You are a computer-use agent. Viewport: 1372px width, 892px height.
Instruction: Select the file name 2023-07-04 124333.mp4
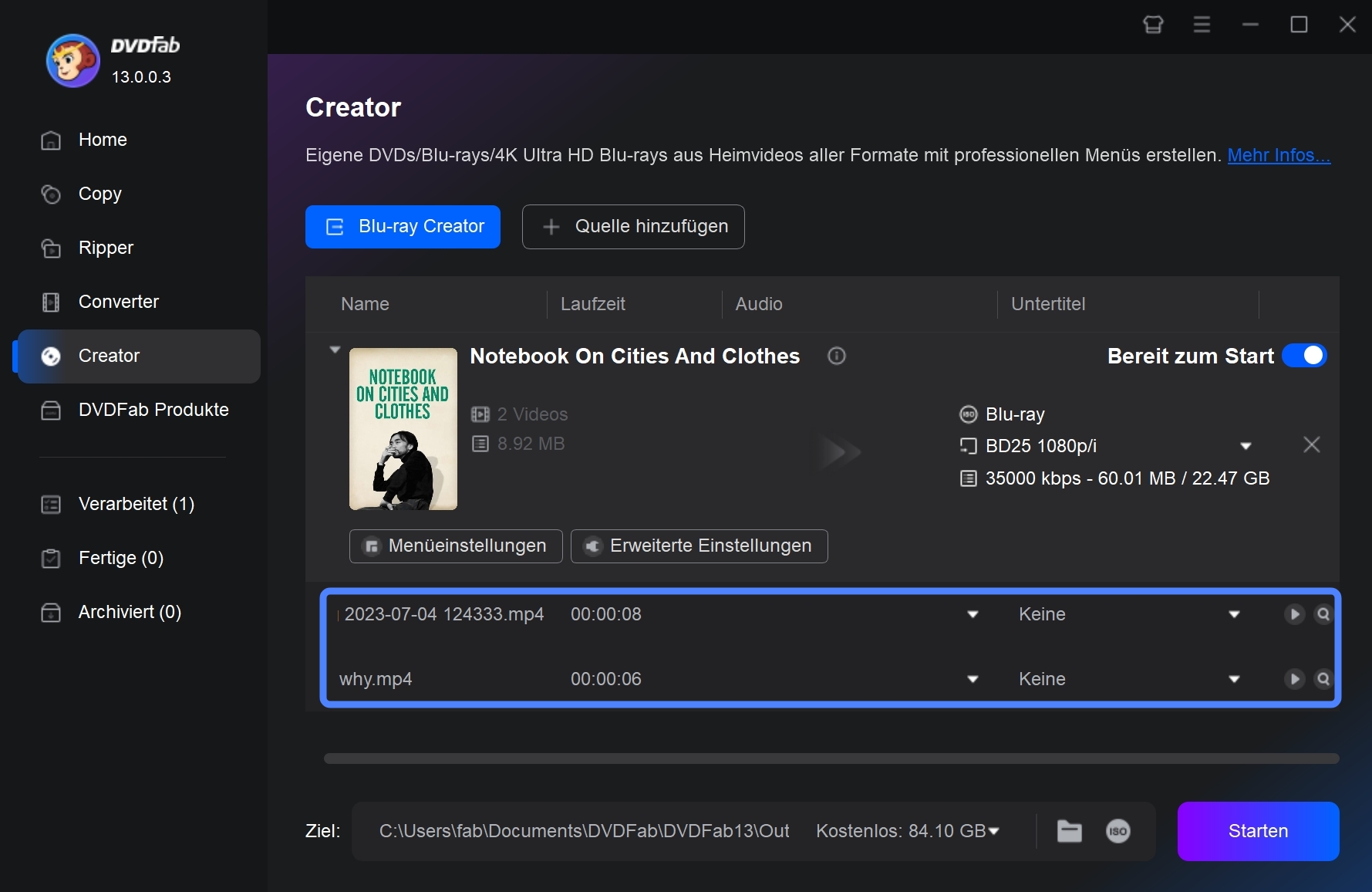pos(444,614)
